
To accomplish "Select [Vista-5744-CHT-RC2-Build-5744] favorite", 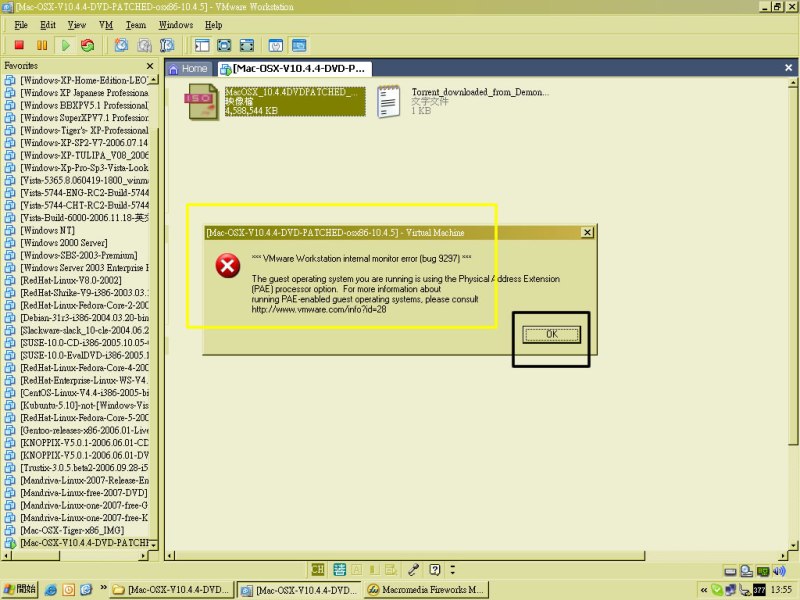I will click(76, 205).
